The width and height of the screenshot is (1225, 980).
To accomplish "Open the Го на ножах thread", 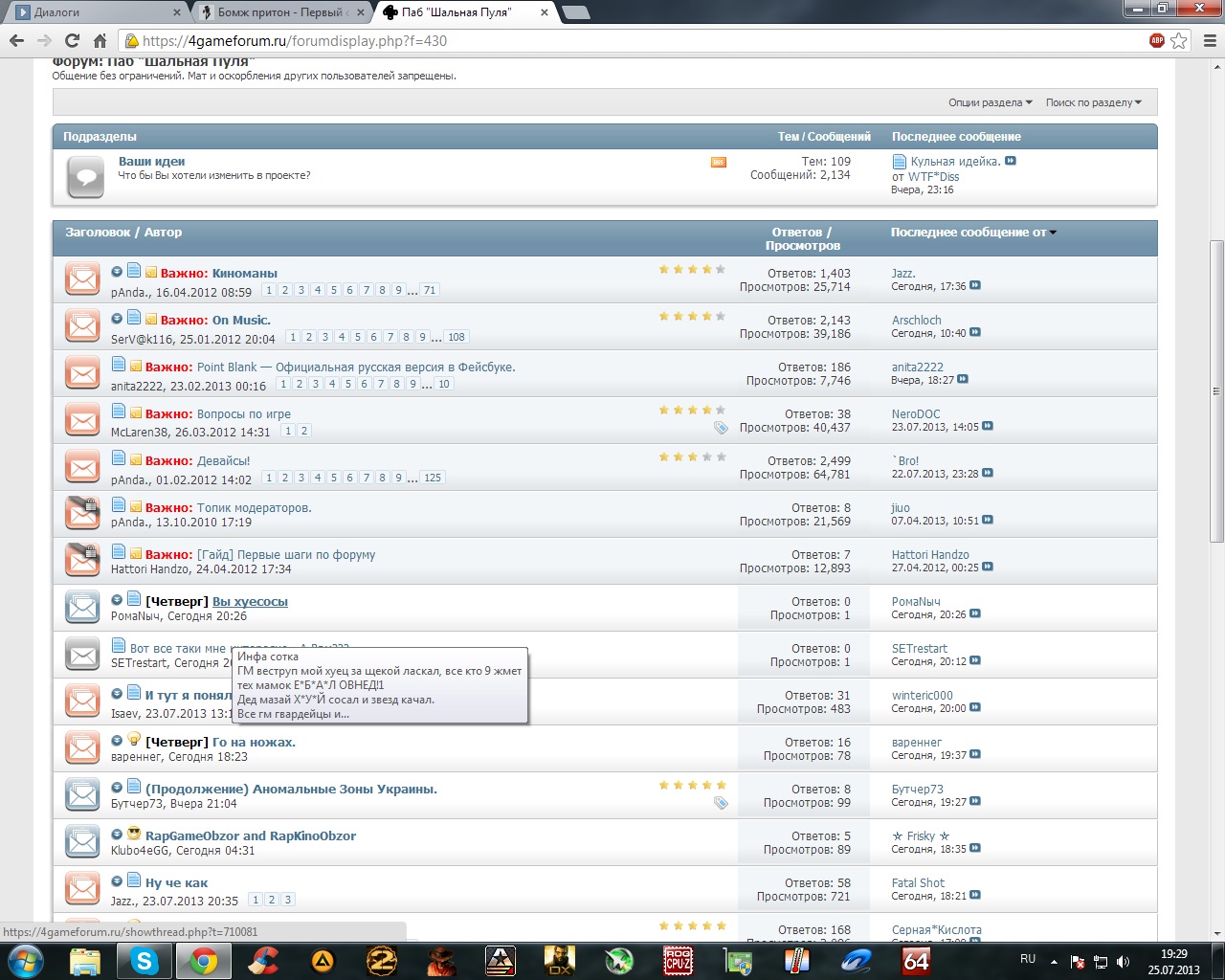I will pos(254,743).
